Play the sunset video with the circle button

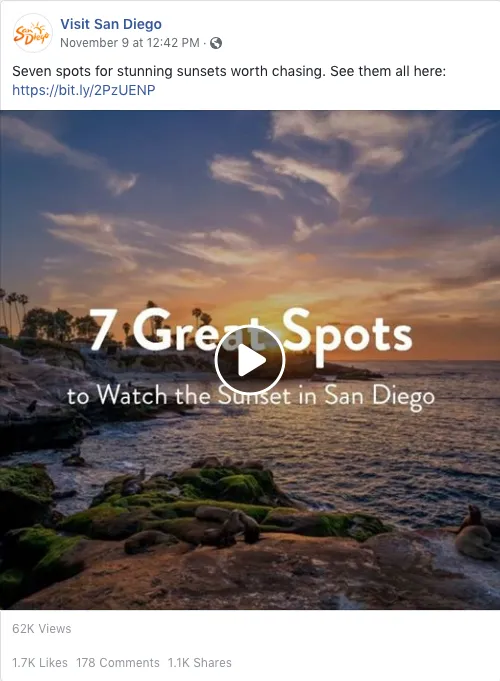pos(250,360)
